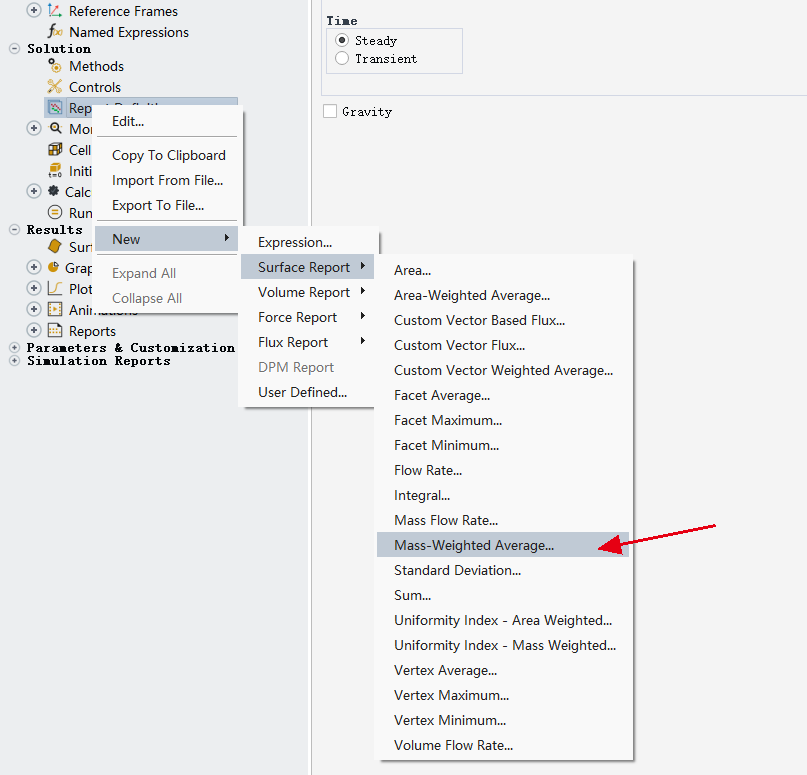Select Export To File... option
The image size is (807, 775).
pyautogui.click(x=158, y=205)
